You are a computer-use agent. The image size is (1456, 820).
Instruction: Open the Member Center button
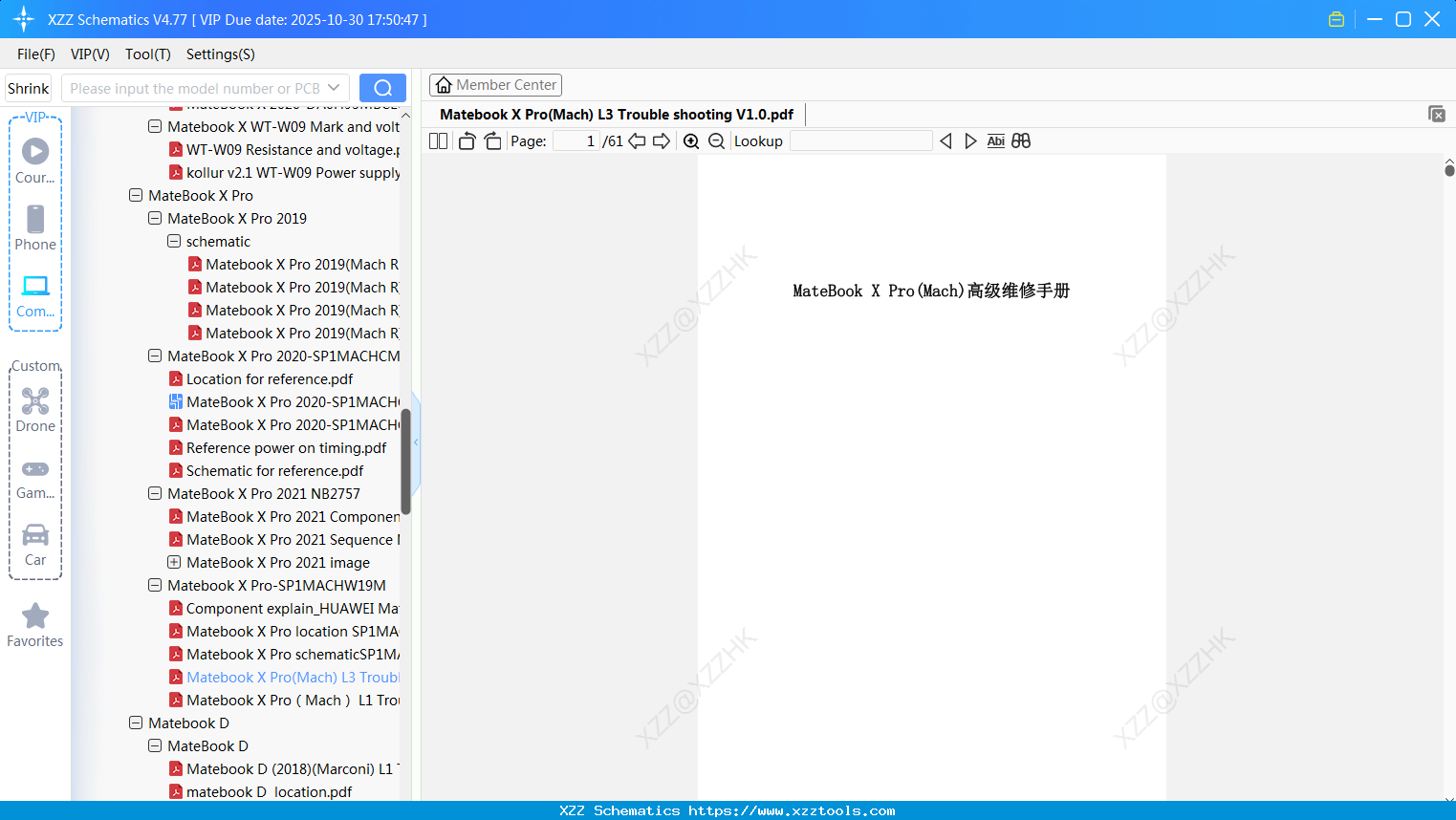click(495, 85)
